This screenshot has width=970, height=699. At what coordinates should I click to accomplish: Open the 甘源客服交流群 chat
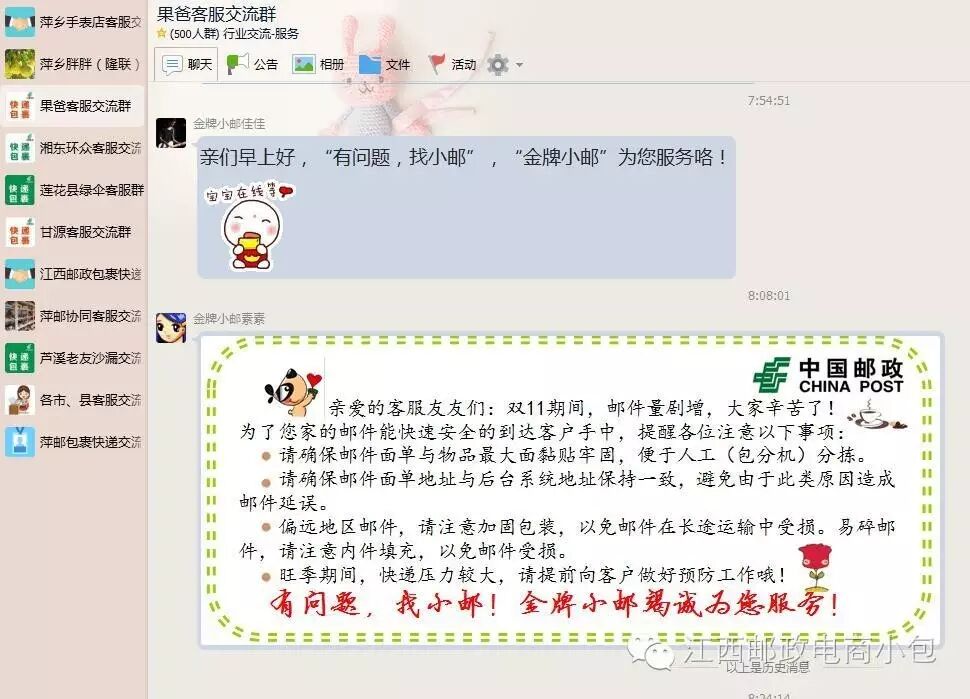73,232
